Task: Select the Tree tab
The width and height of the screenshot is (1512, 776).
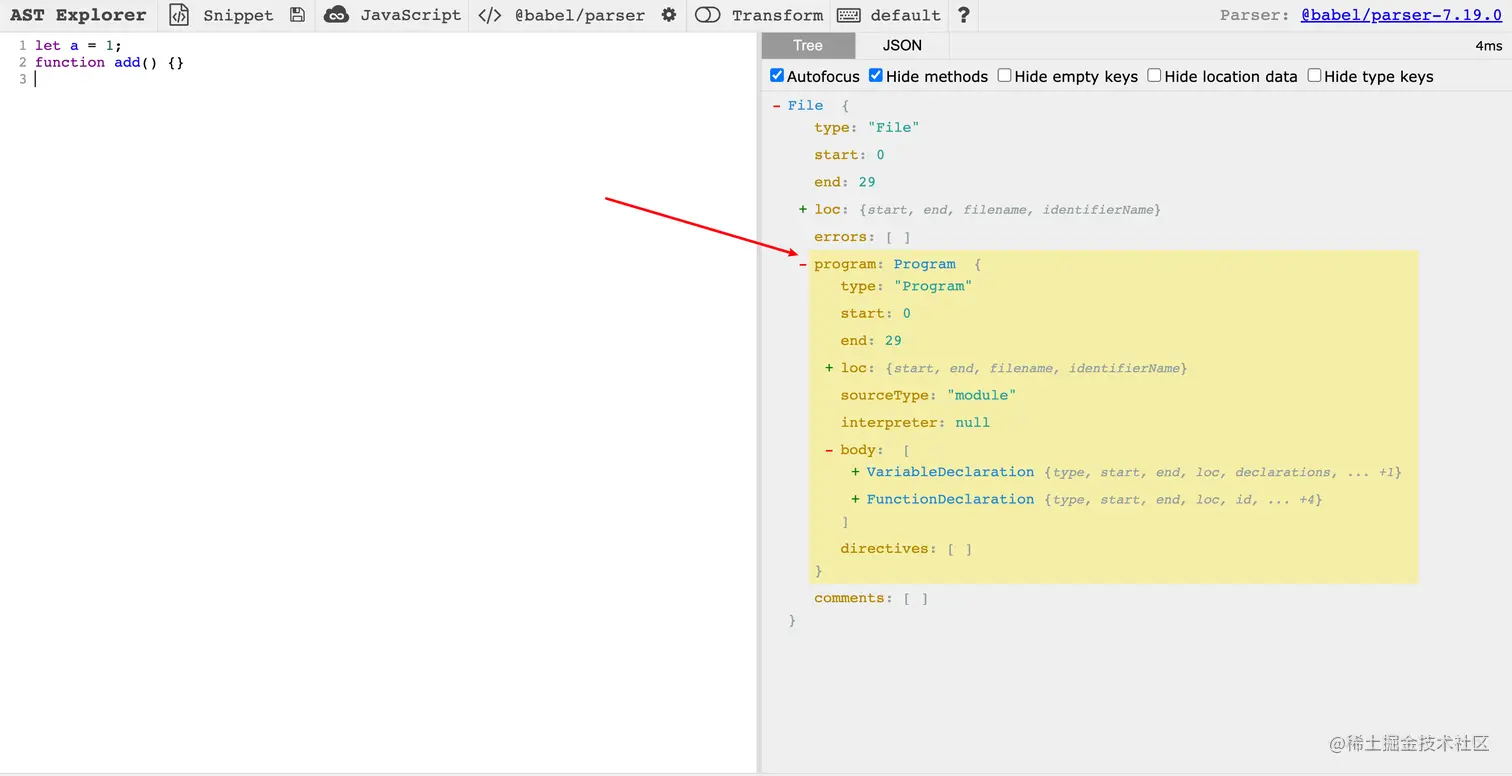Action: tap(807, 45)
